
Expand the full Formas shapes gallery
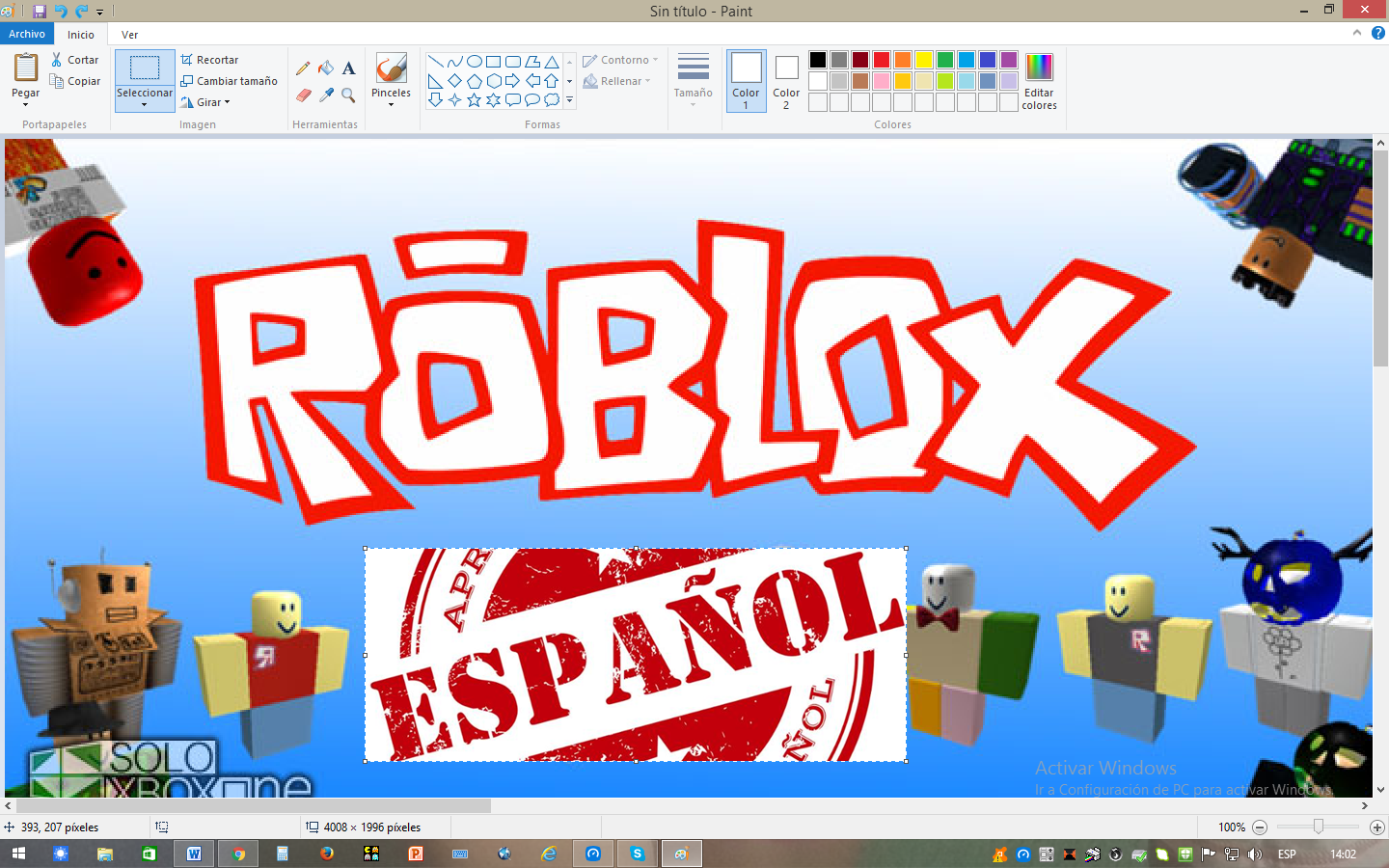tap(570, 99)
